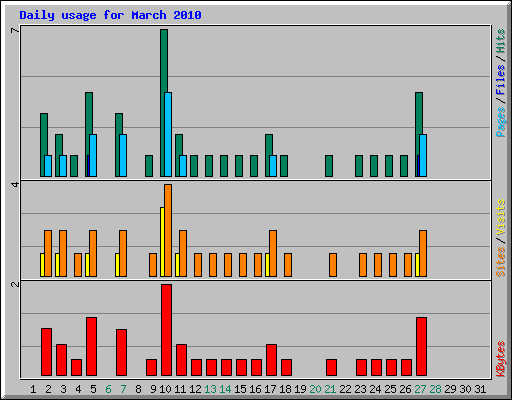
Task: Click the cyan pages bar for day 17
Action: coord(273,166)
